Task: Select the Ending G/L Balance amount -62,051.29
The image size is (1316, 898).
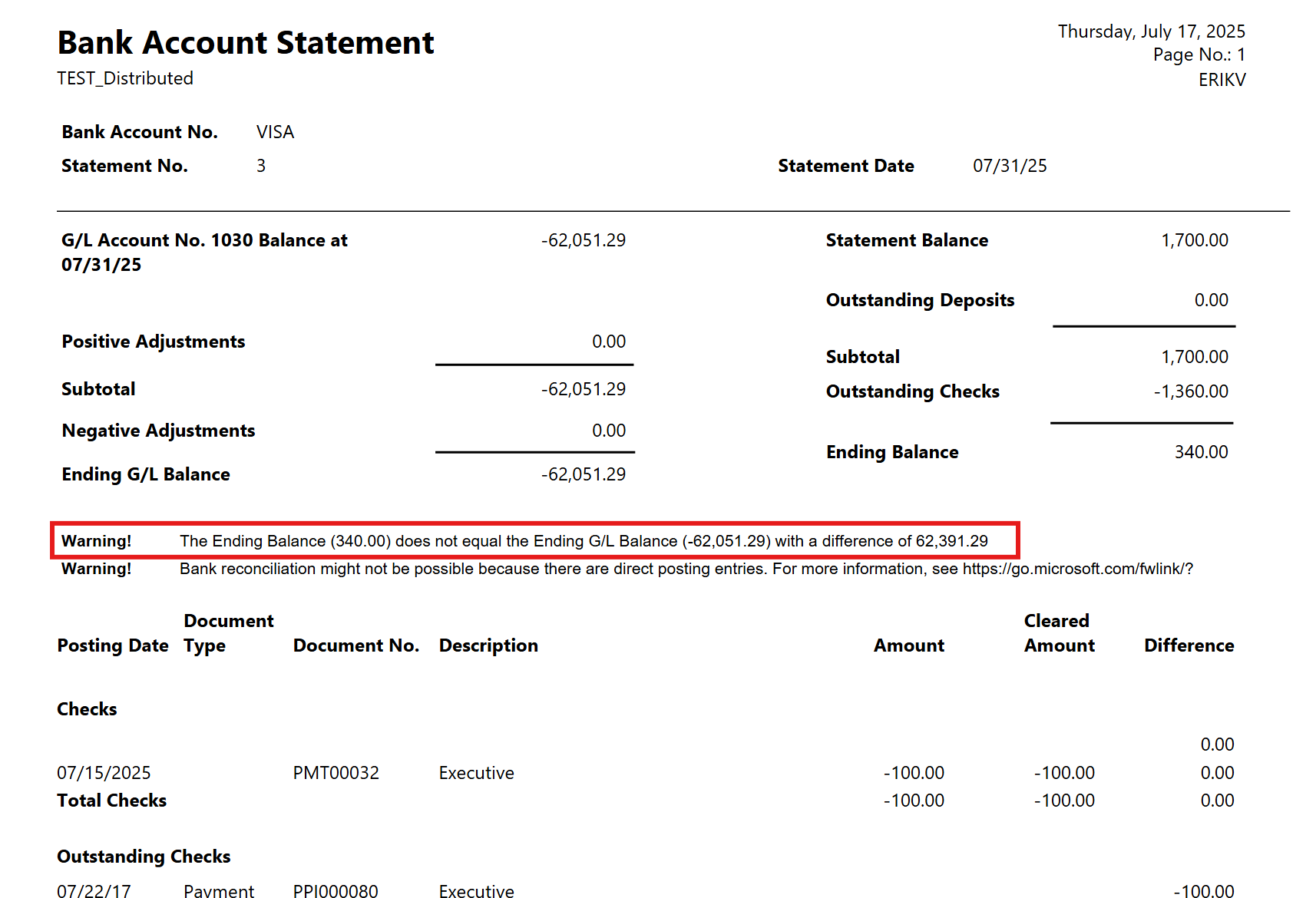Action: click(x=583, y=474)
